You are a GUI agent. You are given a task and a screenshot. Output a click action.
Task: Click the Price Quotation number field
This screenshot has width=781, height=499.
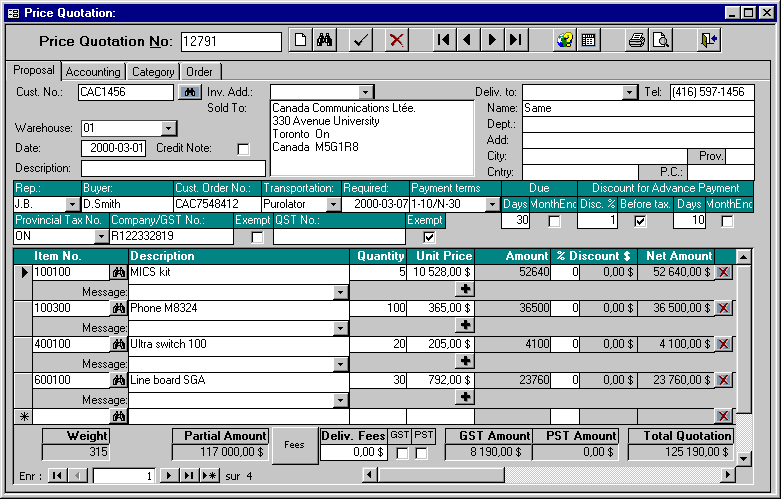pyautogui.click(x=231, y=41)
